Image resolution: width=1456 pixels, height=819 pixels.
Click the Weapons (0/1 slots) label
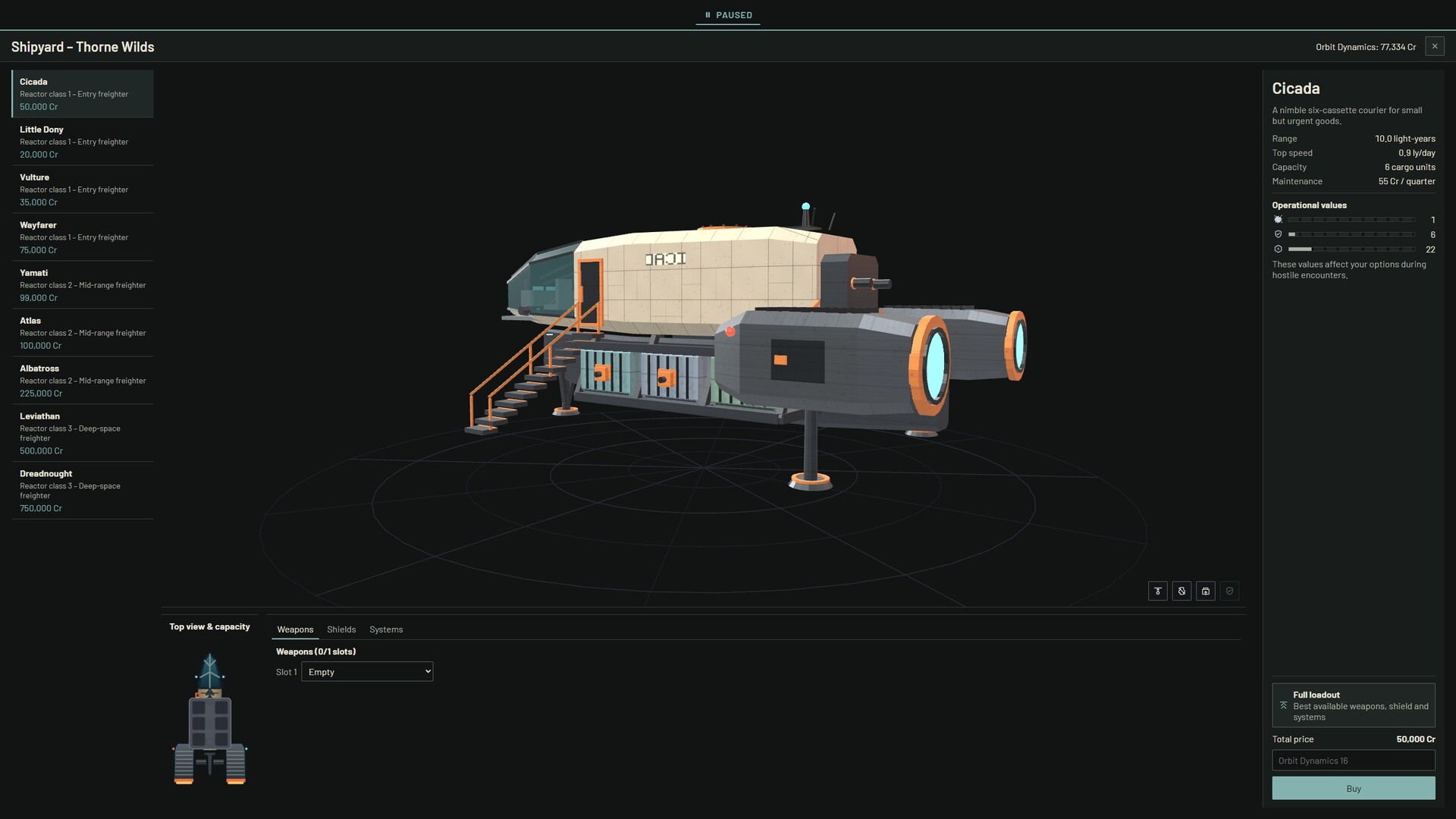pos(315,651)
